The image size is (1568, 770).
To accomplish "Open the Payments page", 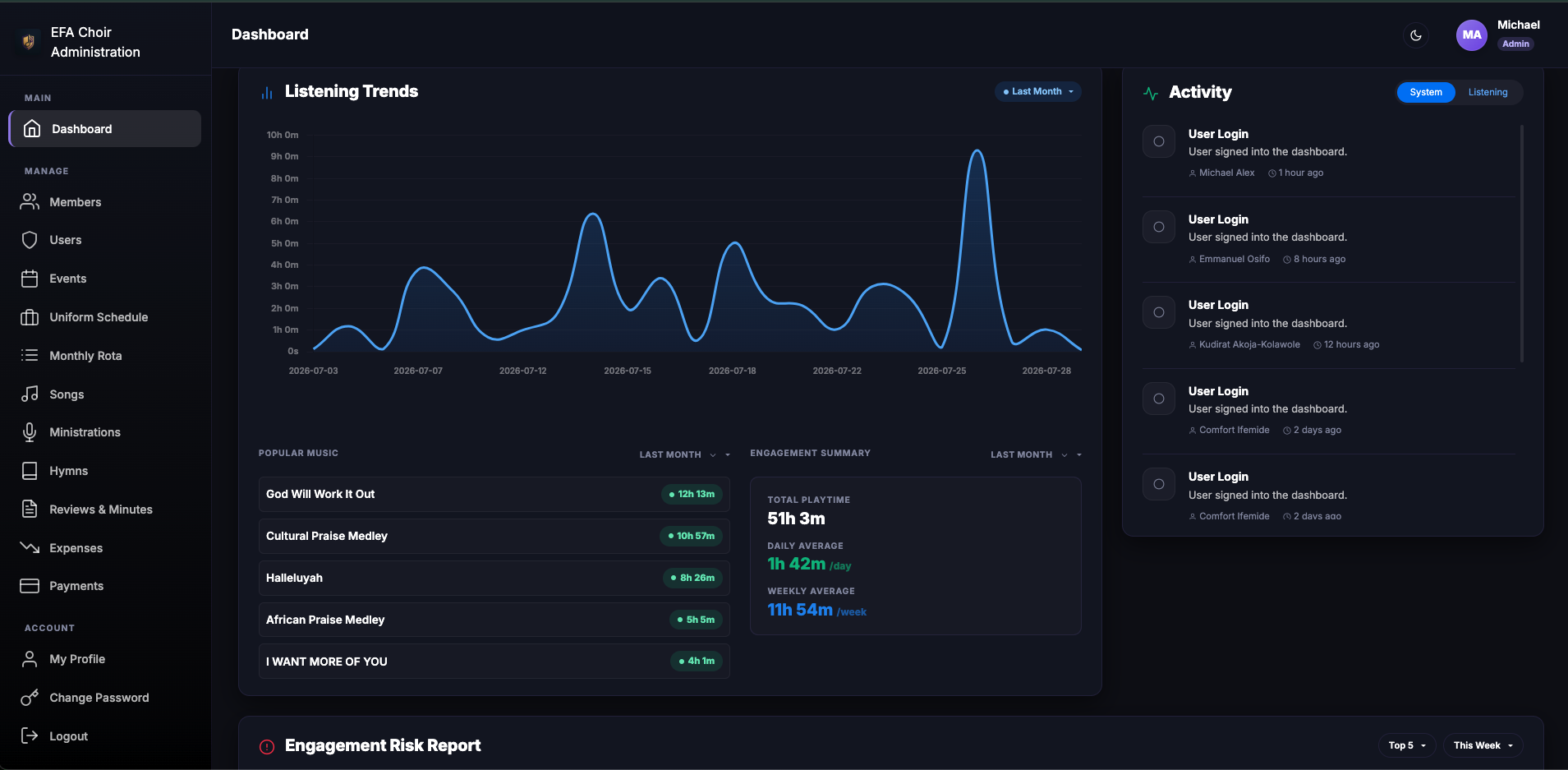I will coord(105,586).
